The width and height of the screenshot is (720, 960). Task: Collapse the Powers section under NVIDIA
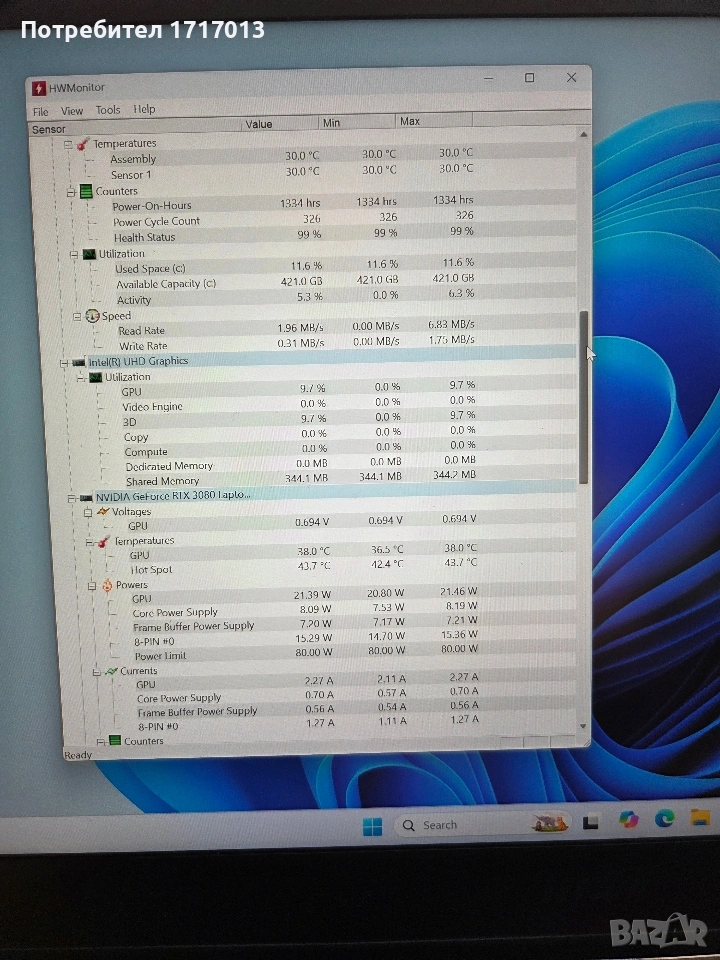click(x=93, y=585)
